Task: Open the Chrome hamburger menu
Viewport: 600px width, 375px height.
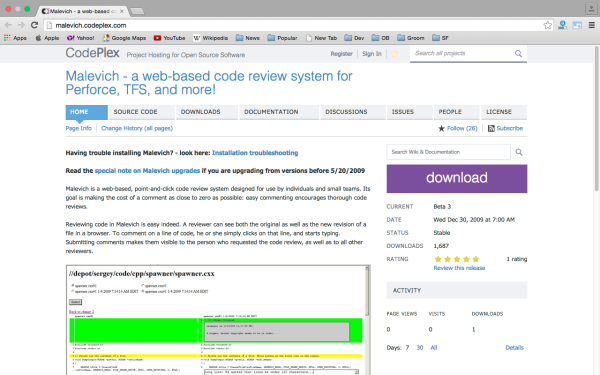Action: (592, 25)
